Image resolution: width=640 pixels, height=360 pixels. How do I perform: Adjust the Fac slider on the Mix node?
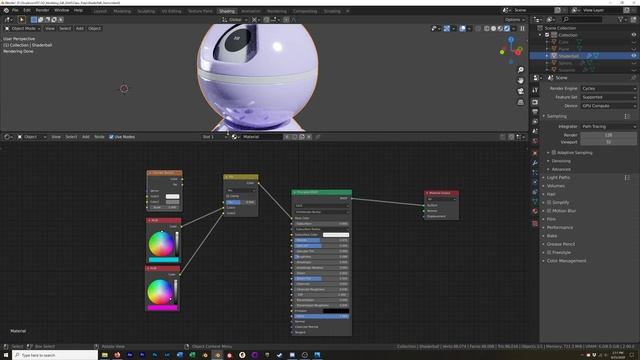click(x=241, y=202)
